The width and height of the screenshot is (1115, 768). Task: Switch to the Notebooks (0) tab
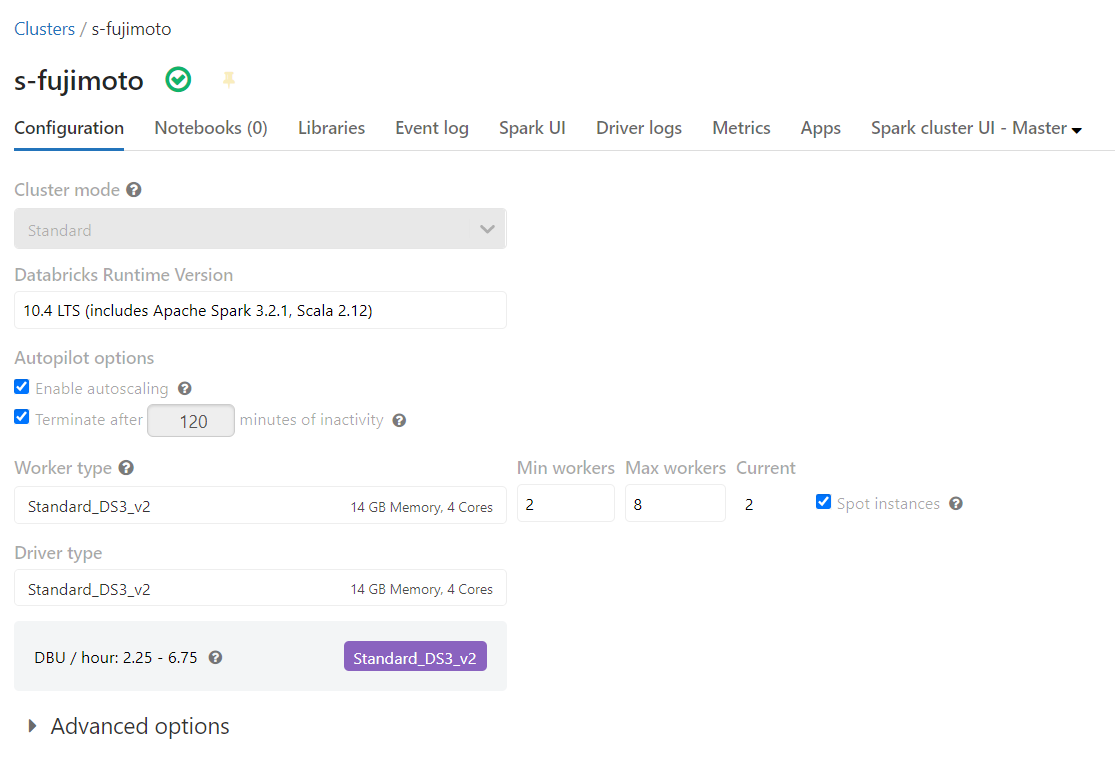pyautogui.click(x=210, y=129)
